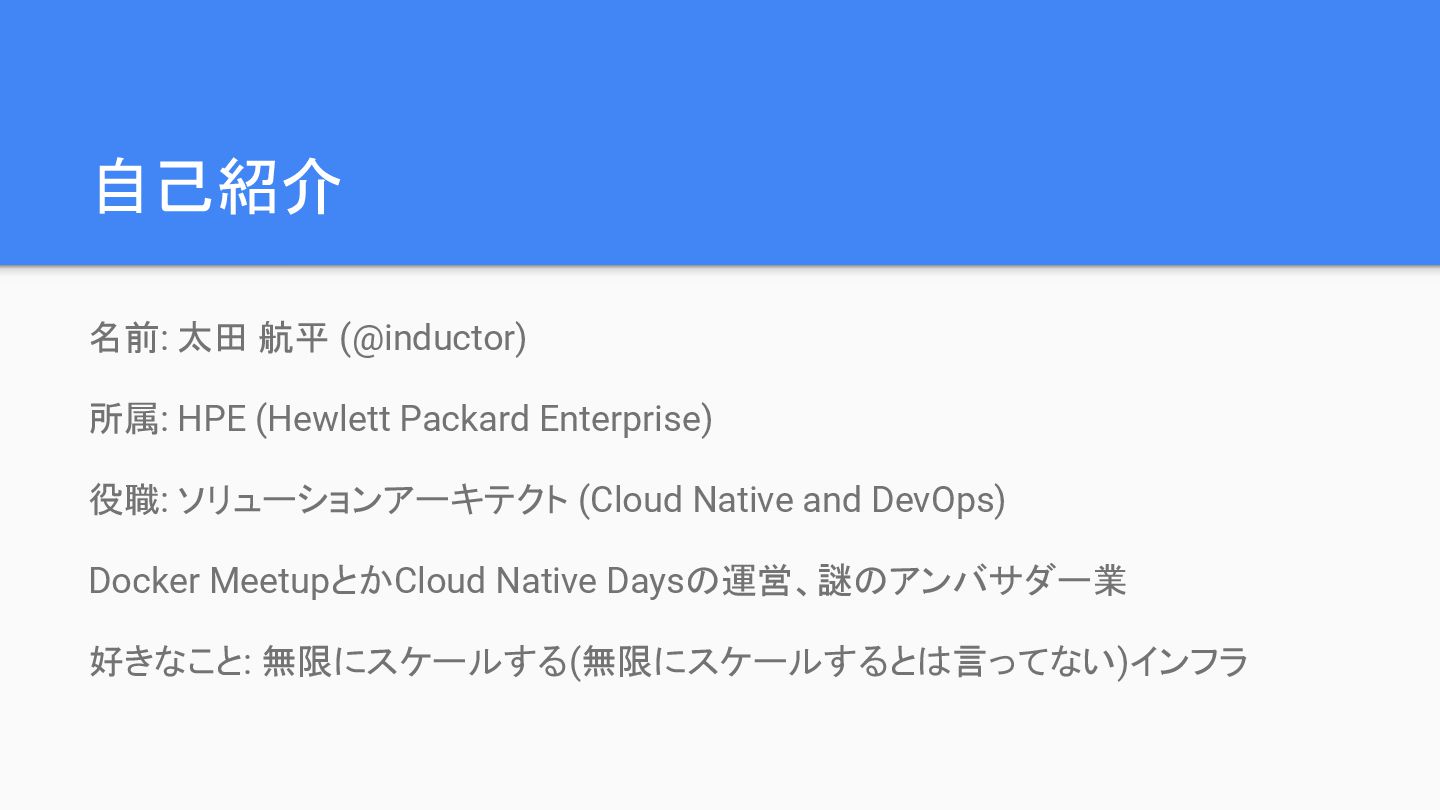Viewport: 1440px width, 810px height.
Task: Select the name 太田 航平
Action: pos(252,338)
